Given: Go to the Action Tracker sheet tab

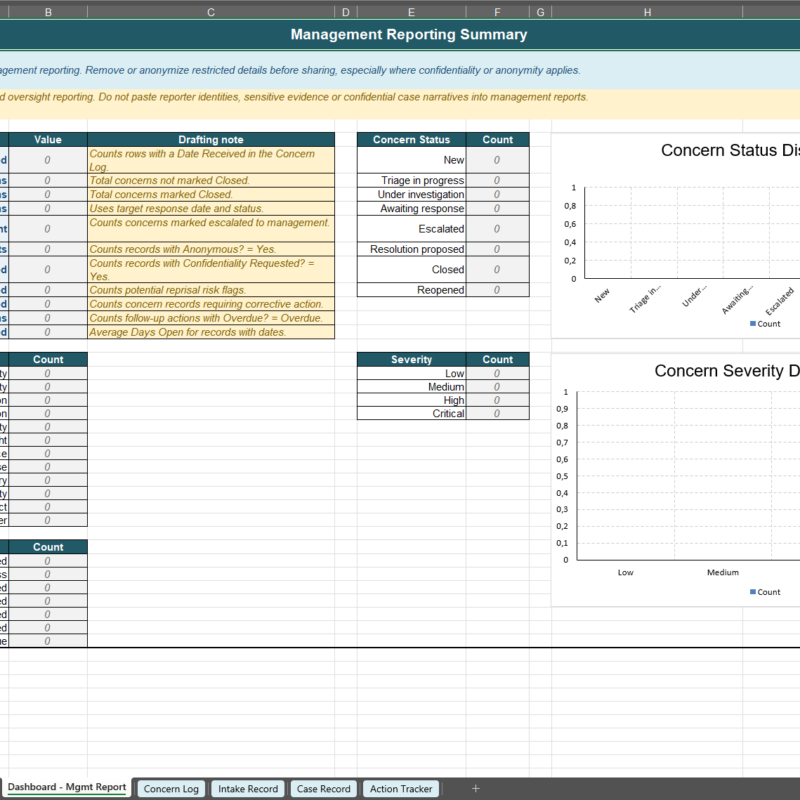Looking at the screenshot, I should (x=401, y=789).
